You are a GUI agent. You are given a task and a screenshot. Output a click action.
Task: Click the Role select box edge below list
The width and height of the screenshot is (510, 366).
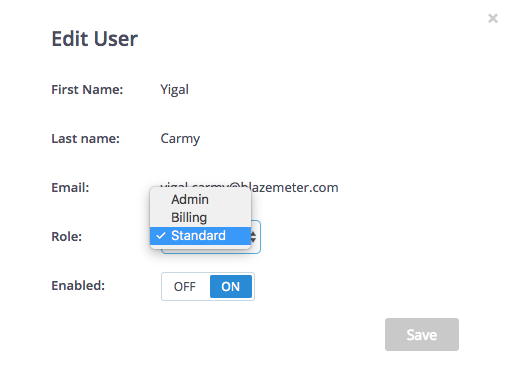211,251
